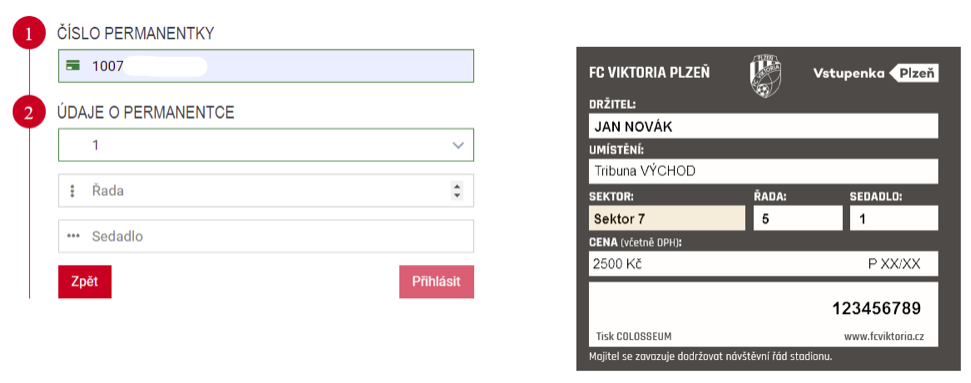Click the Přihlásit button
This screenshot has width=971, height=383.
(437, 282)
